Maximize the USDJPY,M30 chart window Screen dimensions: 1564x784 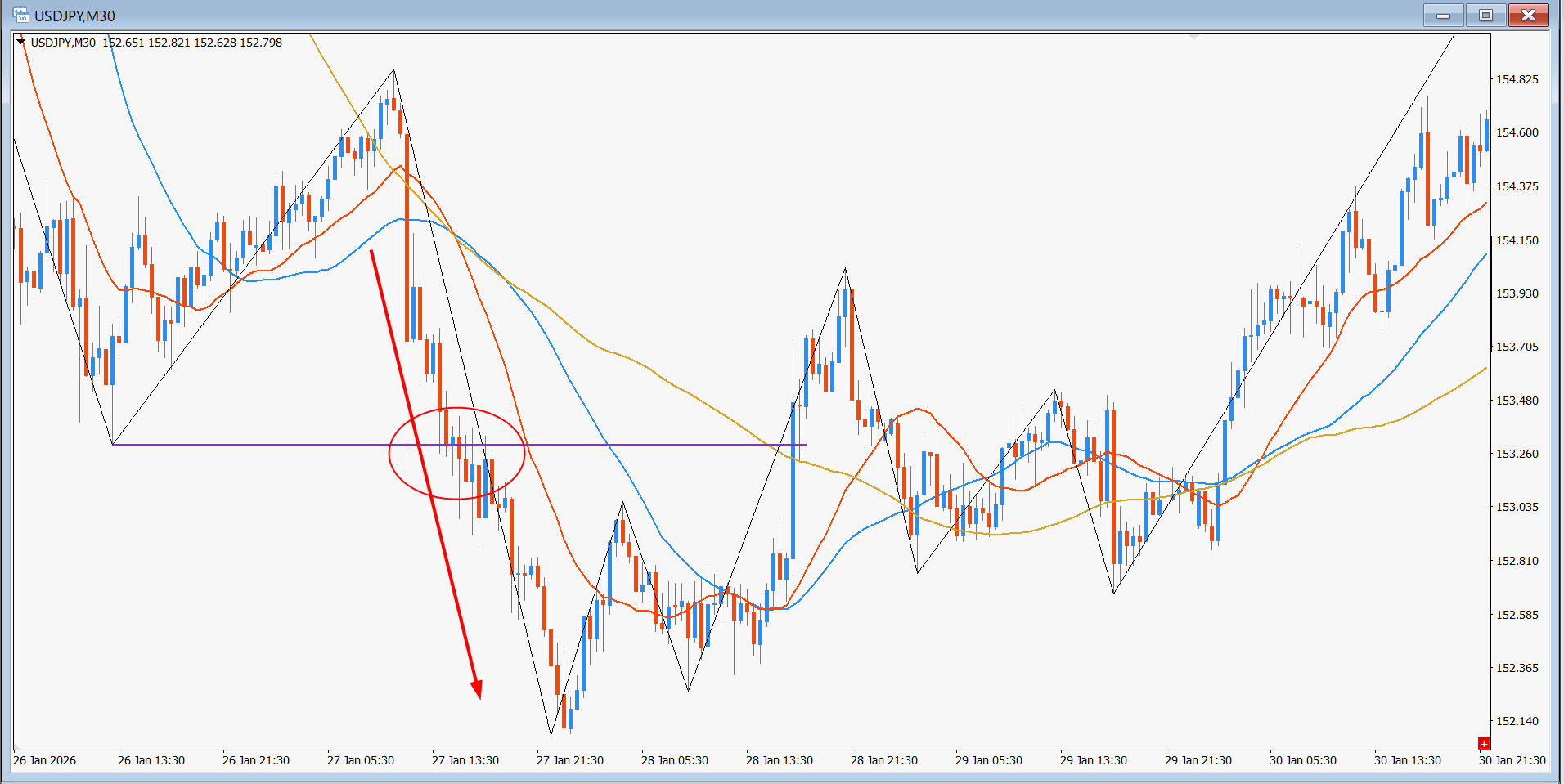1485,16
